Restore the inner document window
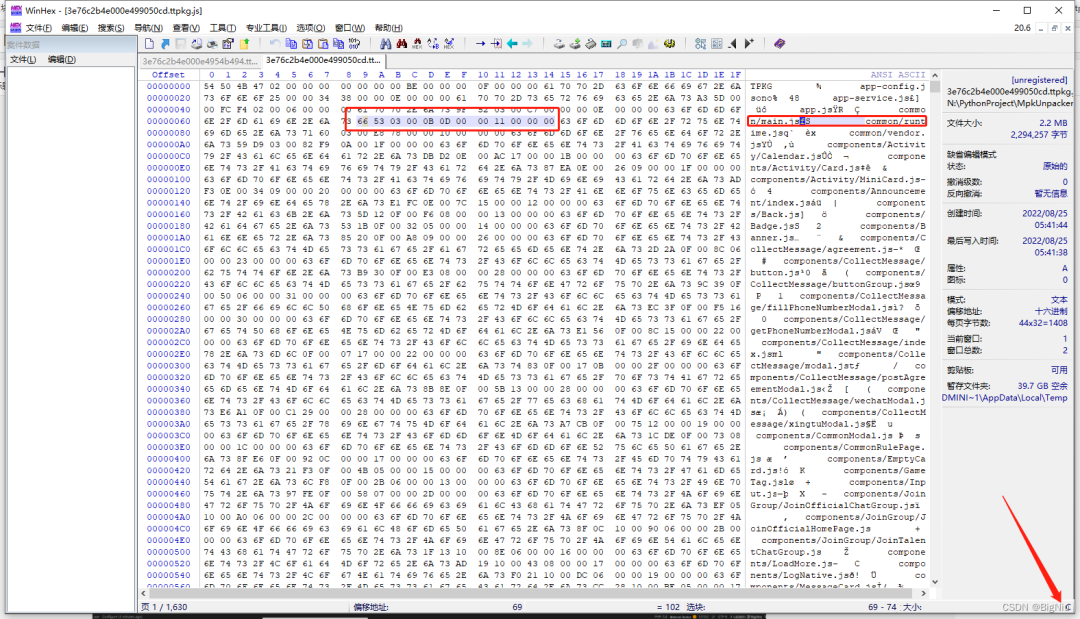1080x619 pixels. point(1054,28)
